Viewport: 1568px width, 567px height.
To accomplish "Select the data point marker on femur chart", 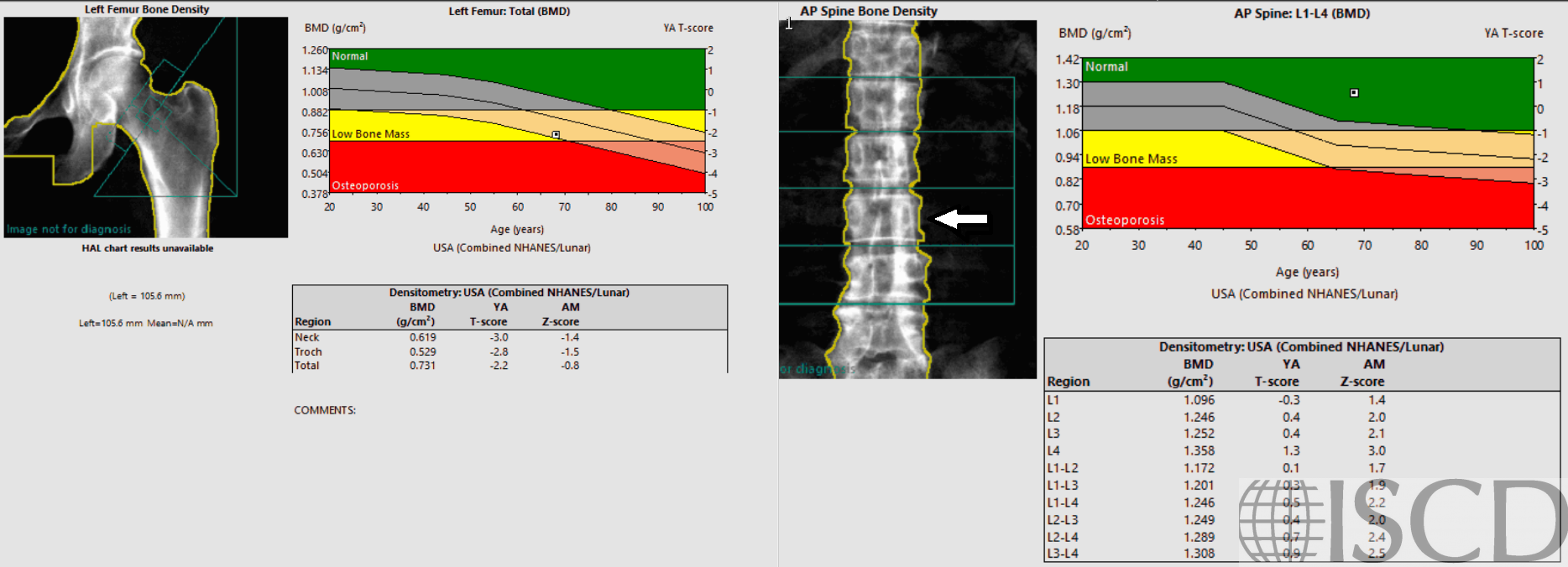I will [556, 134].
